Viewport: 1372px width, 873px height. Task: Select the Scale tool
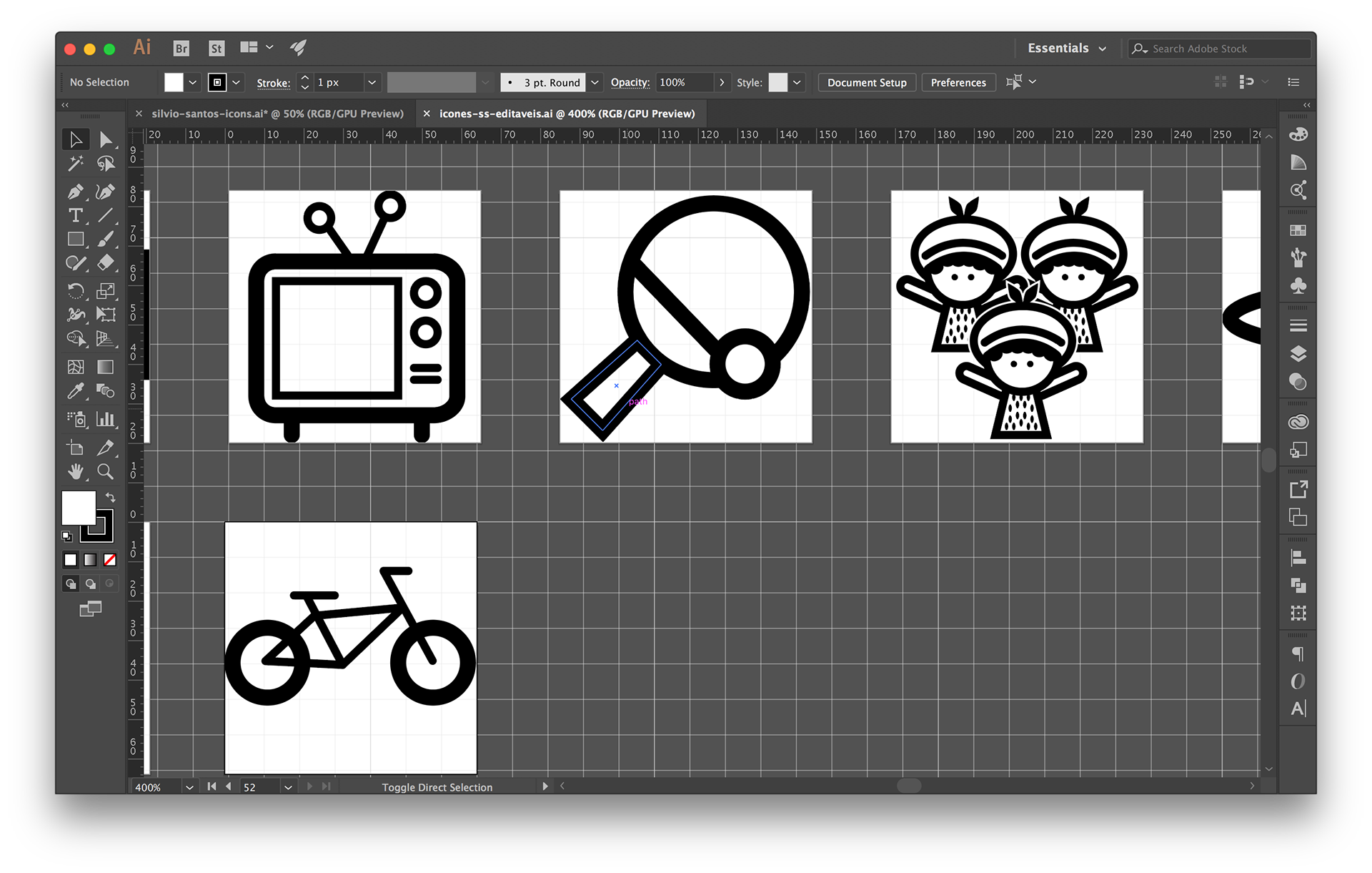click(106, 291)
